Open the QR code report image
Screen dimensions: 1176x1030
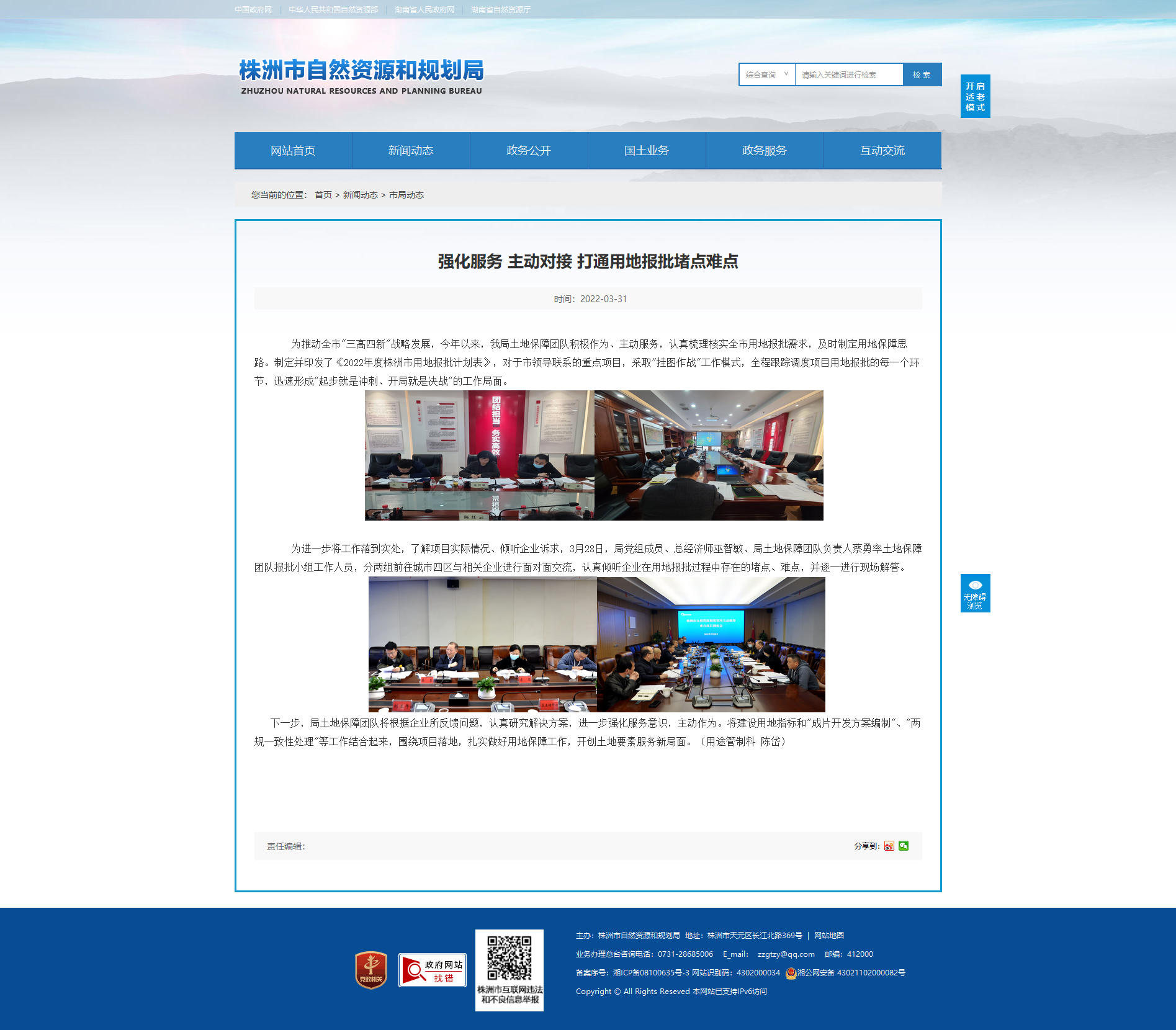tap(509, 970)
